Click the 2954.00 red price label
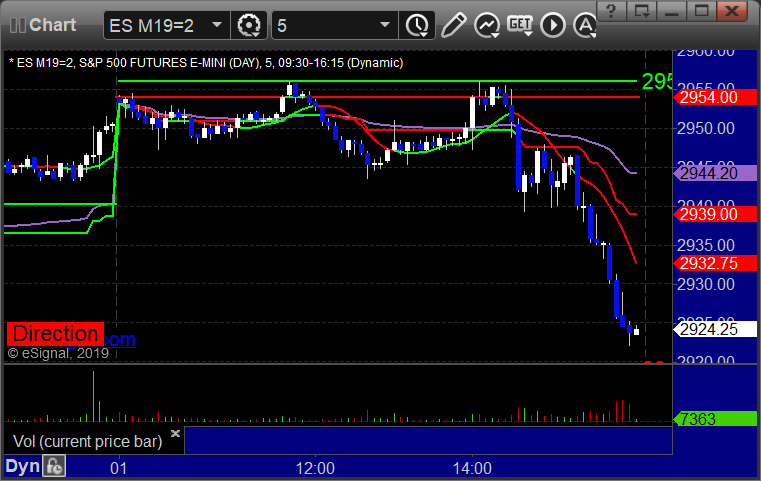 pyautogui.click(x=715, y=98)
